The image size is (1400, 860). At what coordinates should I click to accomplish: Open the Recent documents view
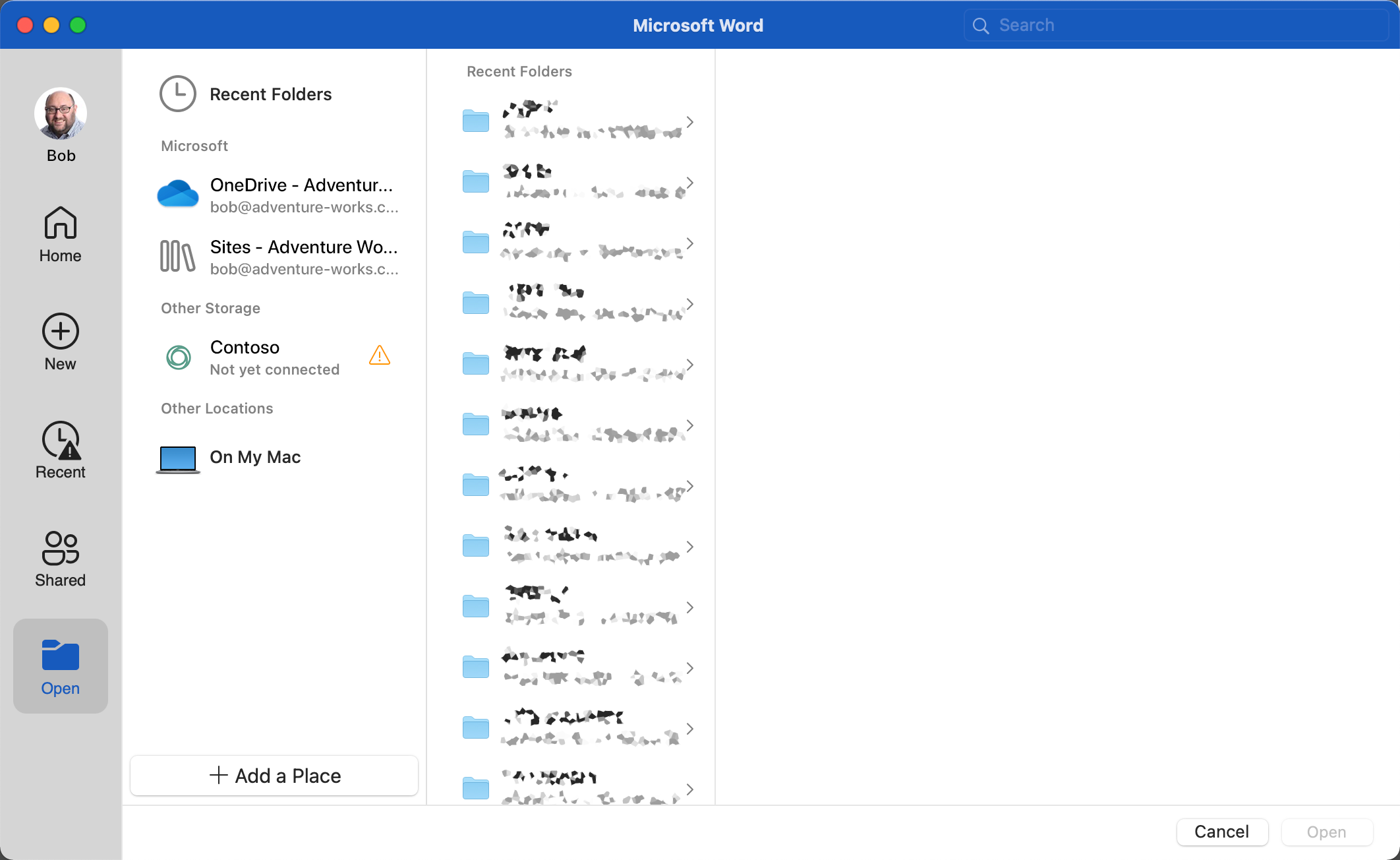(60, 449)
